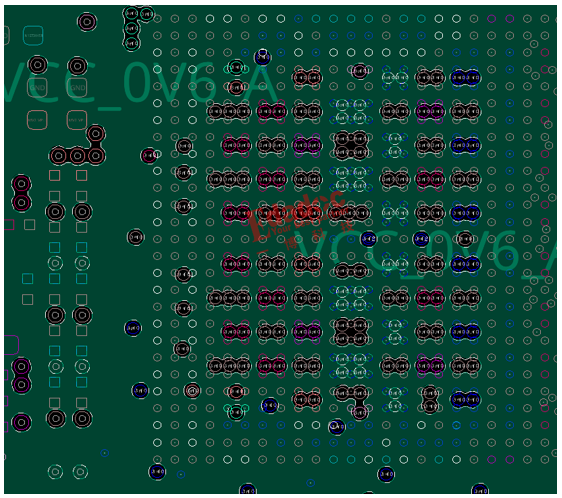The width and height of the screenshot is (562, 498).
Task: Click the red watermark logo in center
Action: pos(298,219)
